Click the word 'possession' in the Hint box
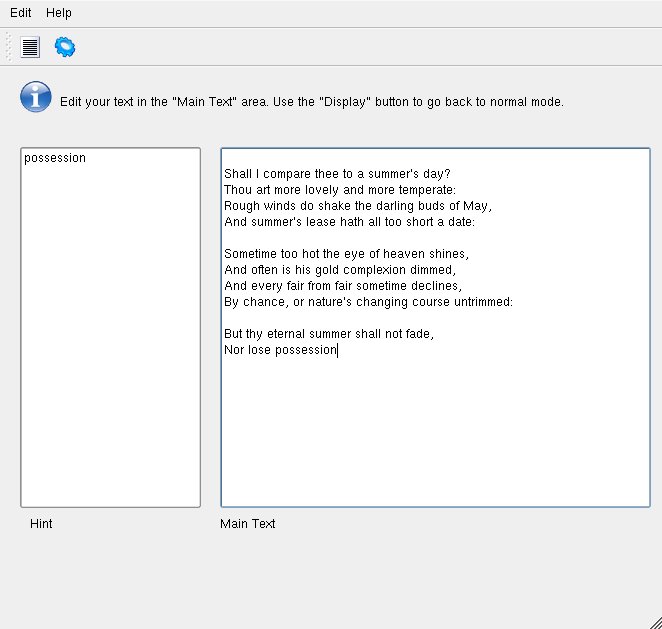The width and height of the screenshot is (662, 629). [55, 158]
